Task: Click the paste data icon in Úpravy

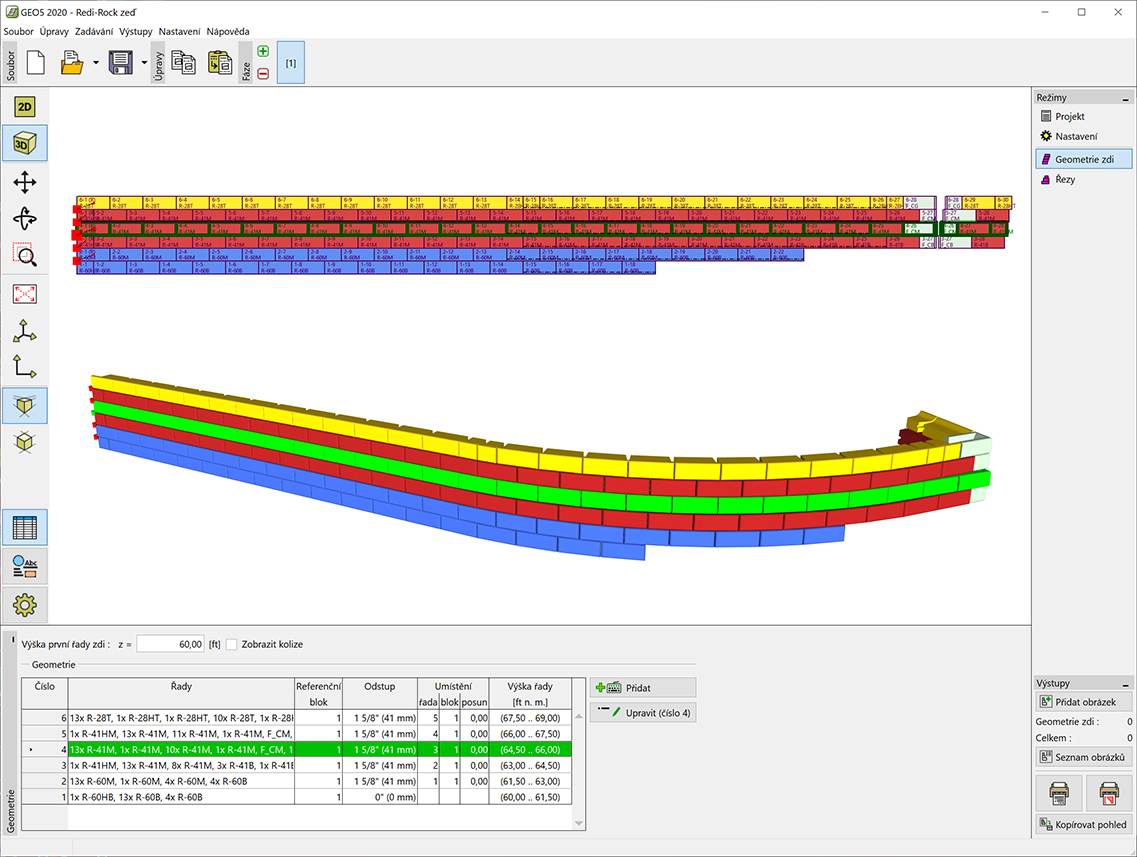Action: pos(220,62)
